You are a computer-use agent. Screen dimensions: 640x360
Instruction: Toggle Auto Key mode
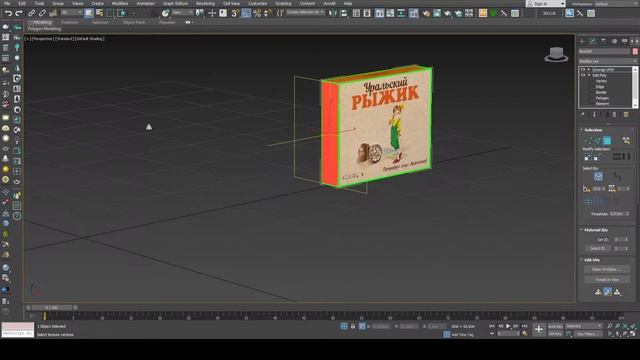click(x=555, y=326)
